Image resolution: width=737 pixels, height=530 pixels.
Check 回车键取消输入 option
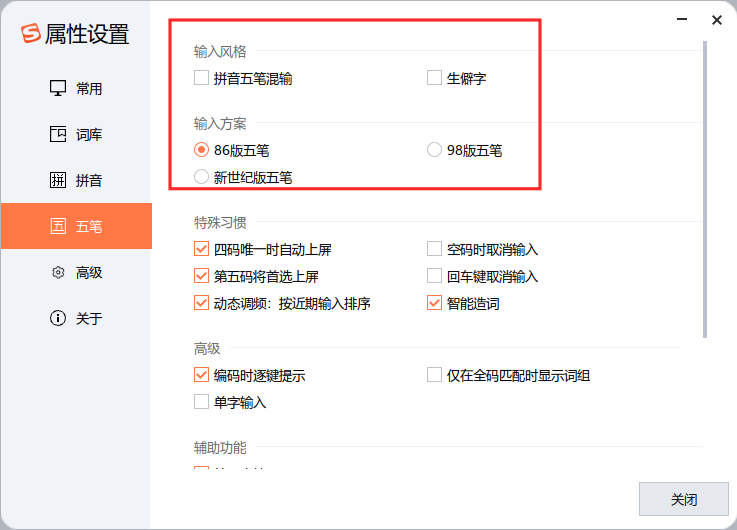pyautogui.click(x=434, y=276)
